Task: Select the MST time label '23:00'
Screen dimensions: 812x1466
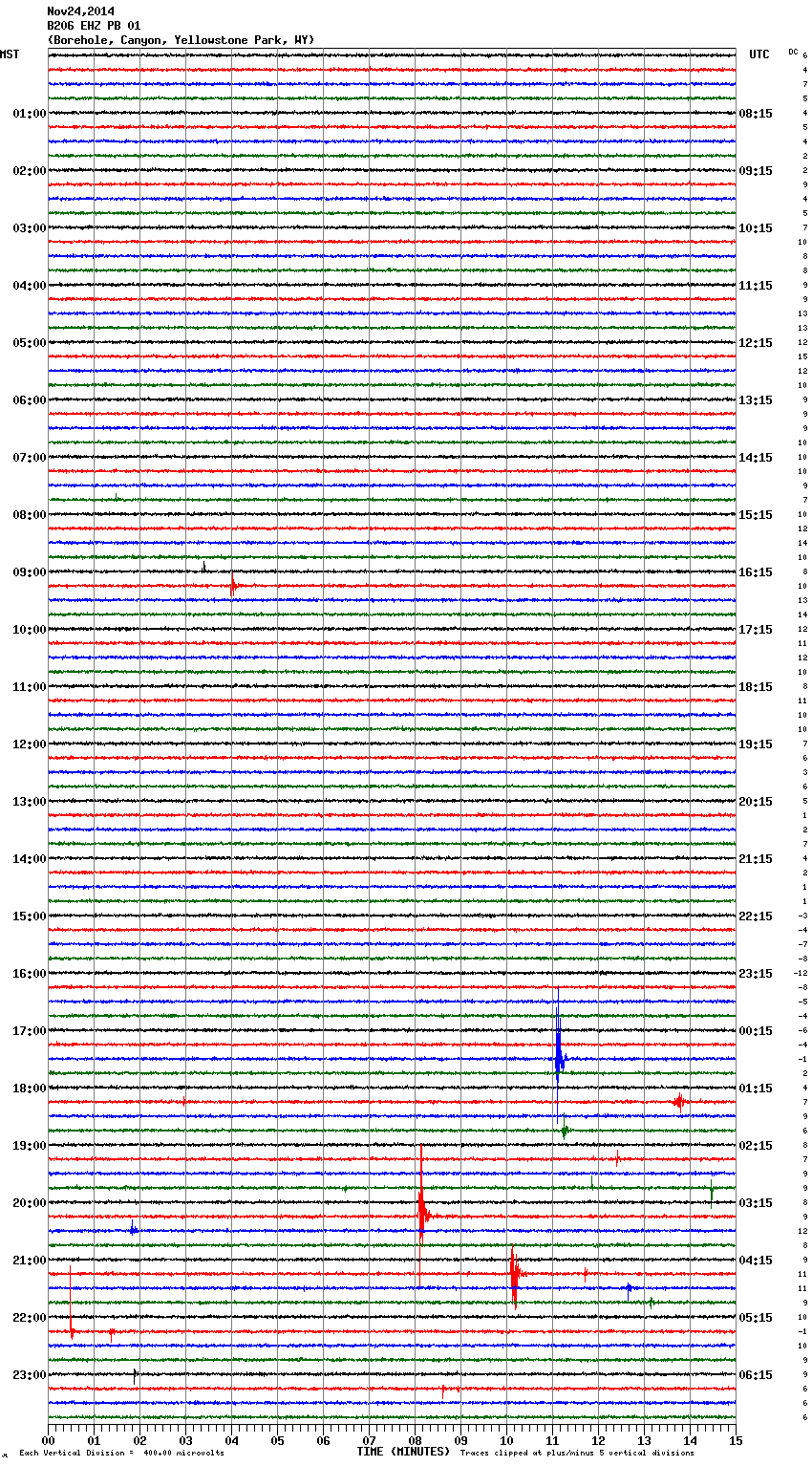Action: click(30, 1375)
